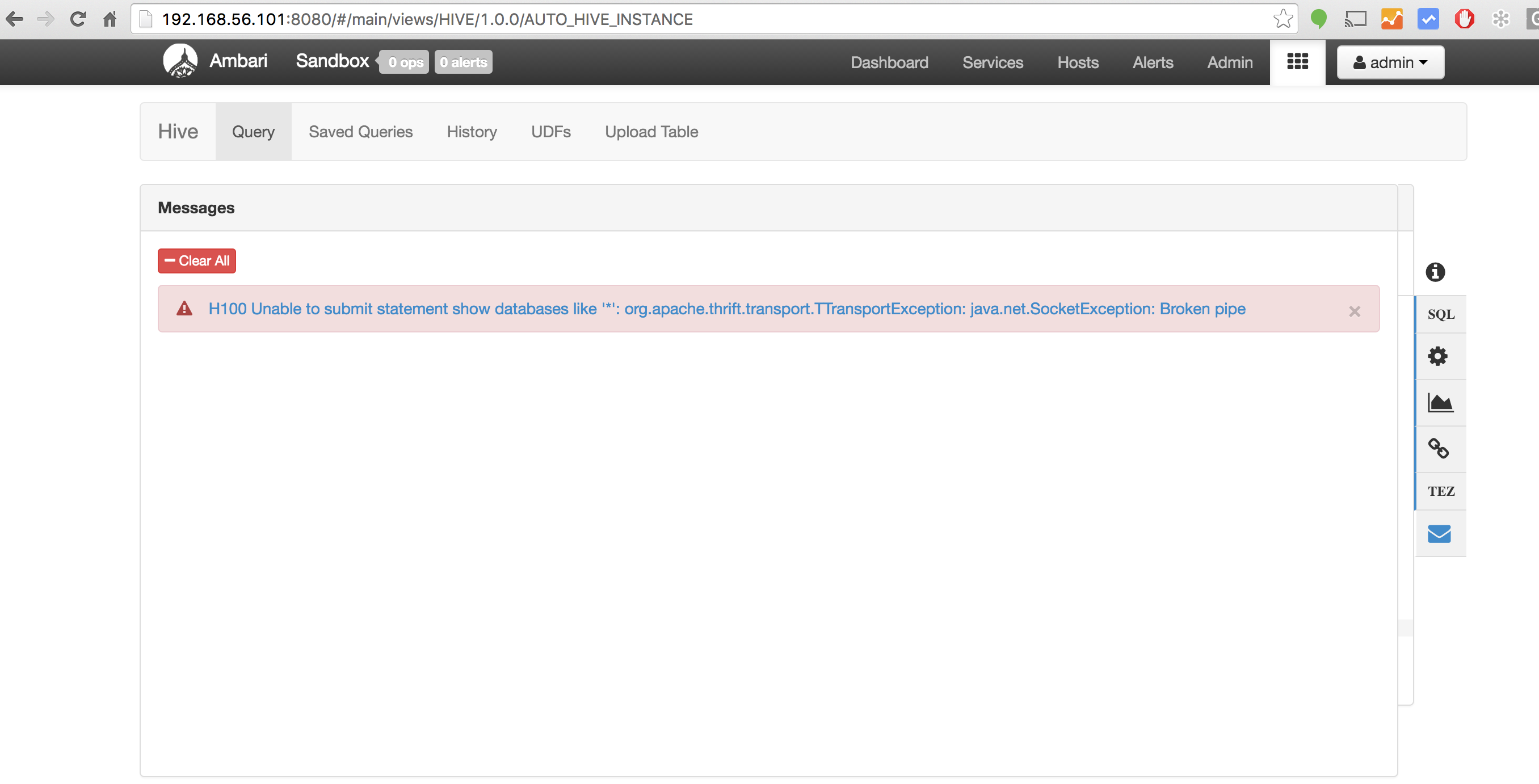Toggle the 0 ops badge

tap(404, 61)
